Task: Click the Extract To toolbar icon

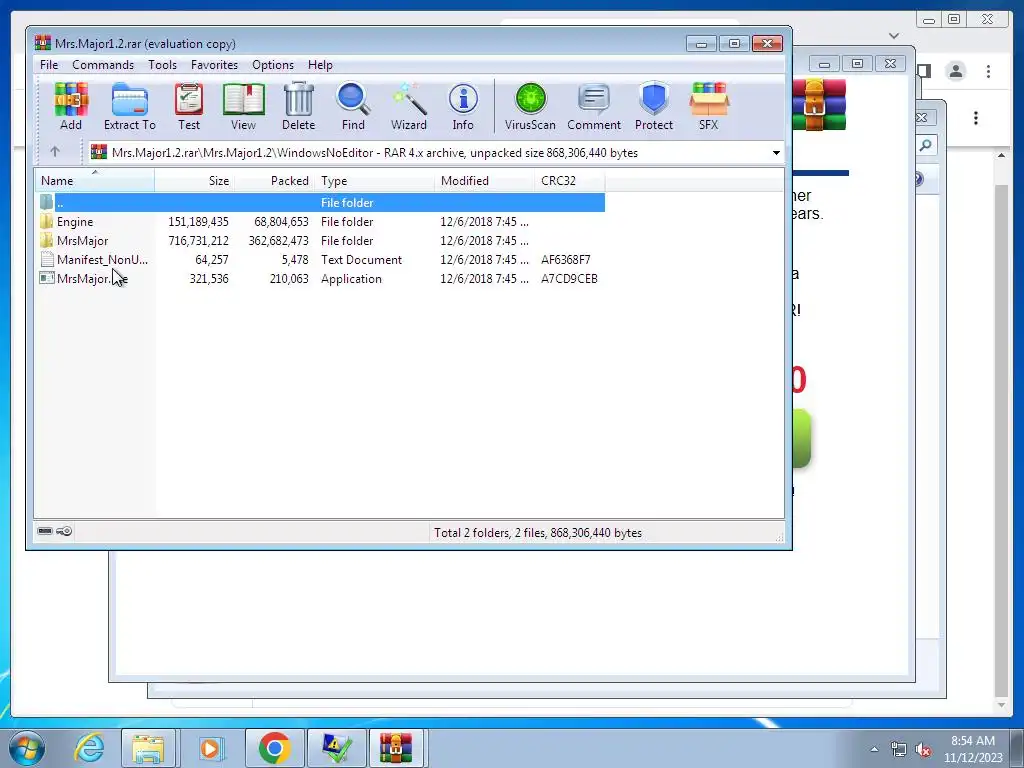Action: 129,106
